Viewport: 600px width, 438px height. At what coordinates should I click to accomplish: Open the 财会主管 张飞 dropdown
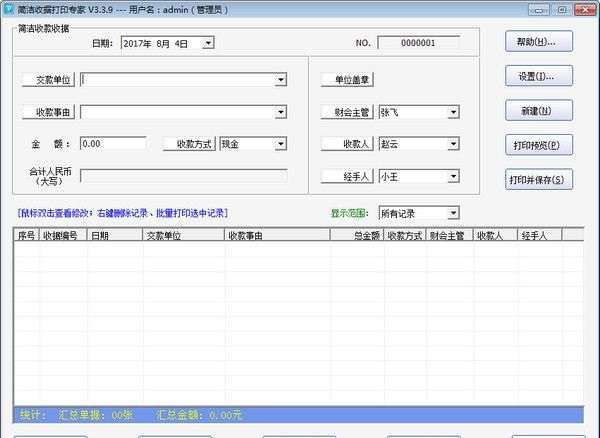click(453, 112)
